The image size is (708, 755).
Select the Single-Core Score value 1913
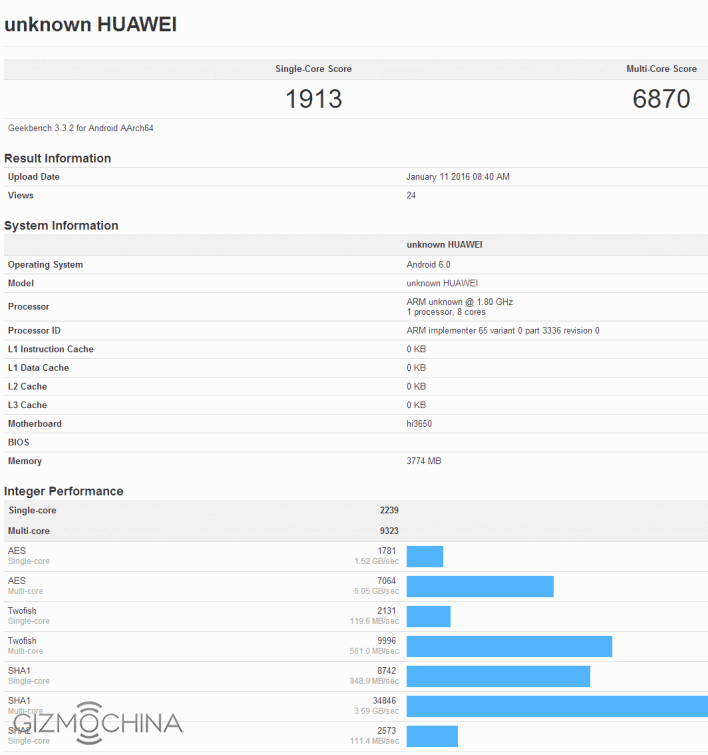[314, 99]
